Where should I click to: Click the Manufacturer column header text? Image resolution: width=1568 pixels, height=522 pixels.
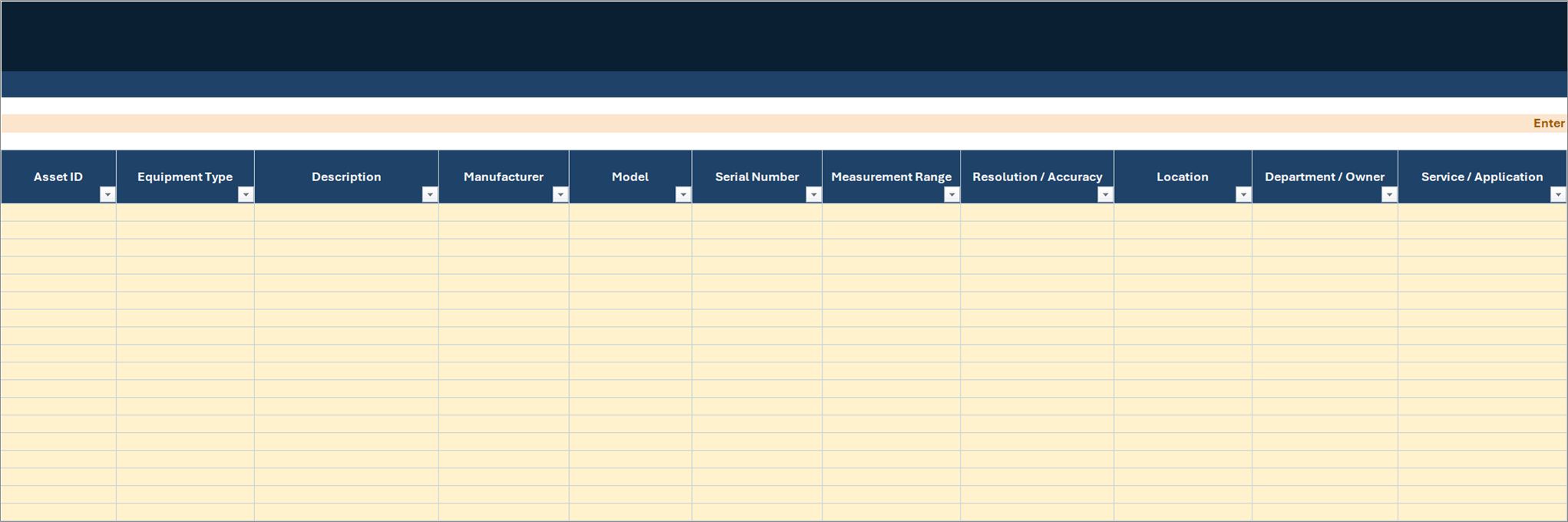point(504,177)
